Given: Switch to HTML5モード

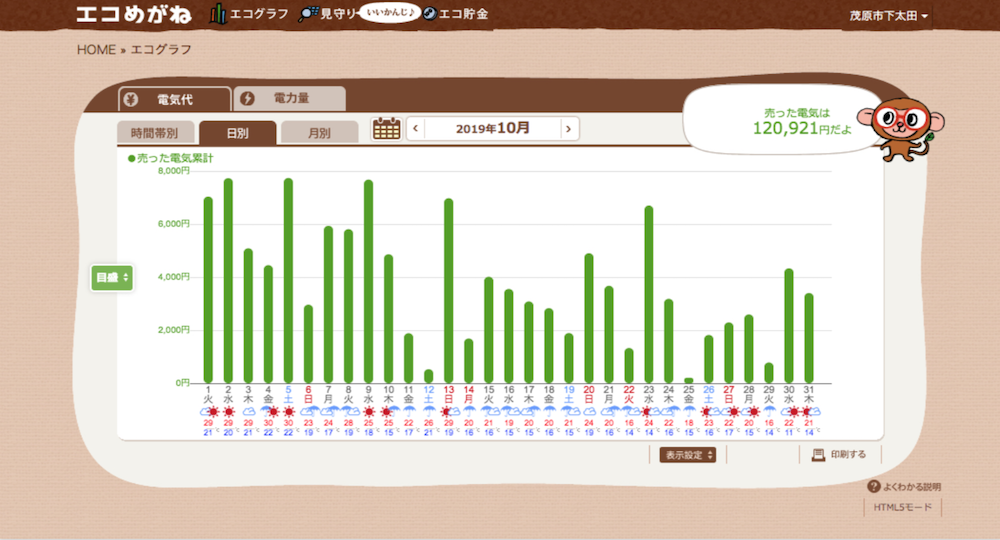Looking at the screenshot, I should [902, 507].
